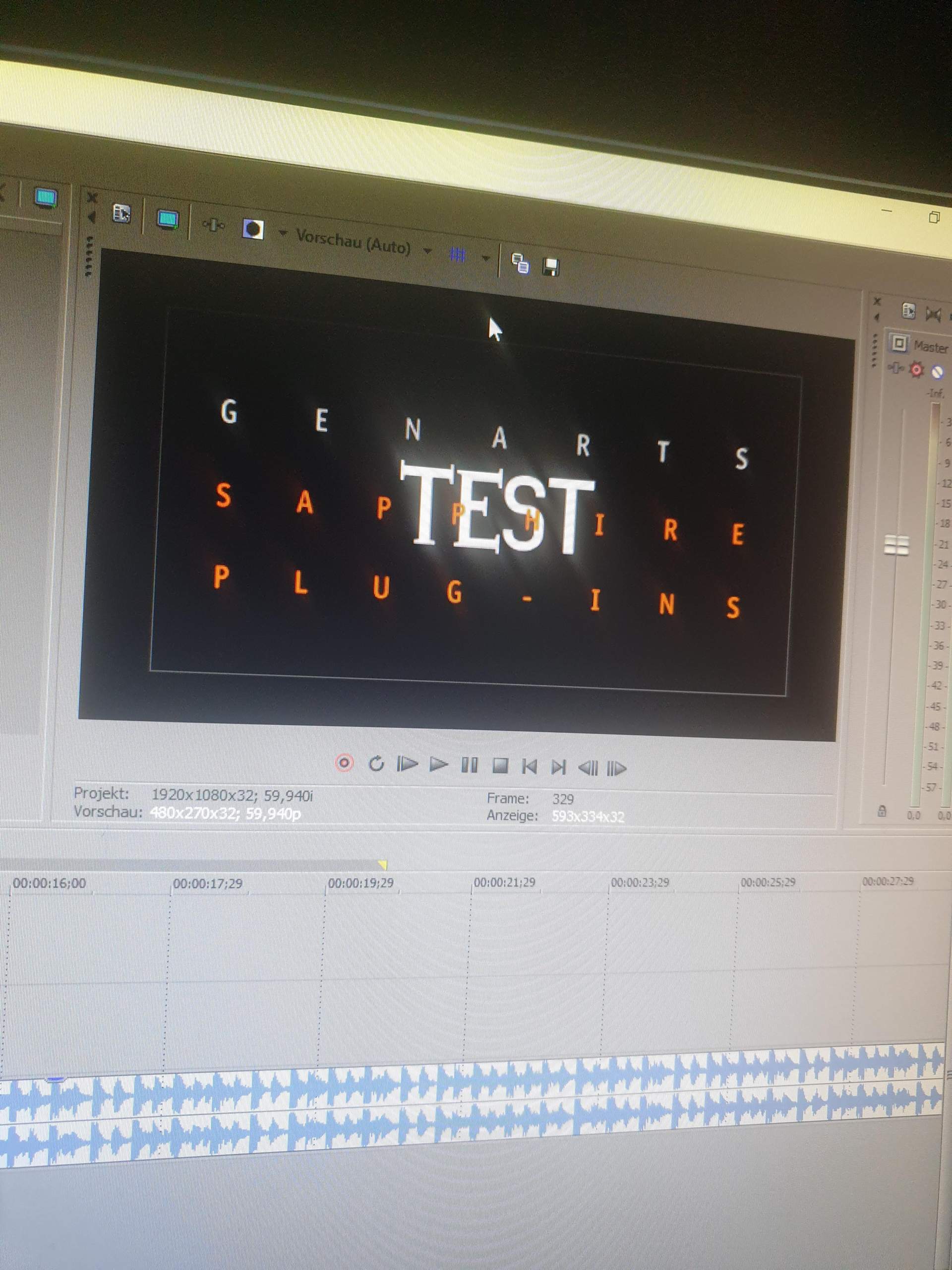Expand the Overlays dropdown arrow

point(485,258)
